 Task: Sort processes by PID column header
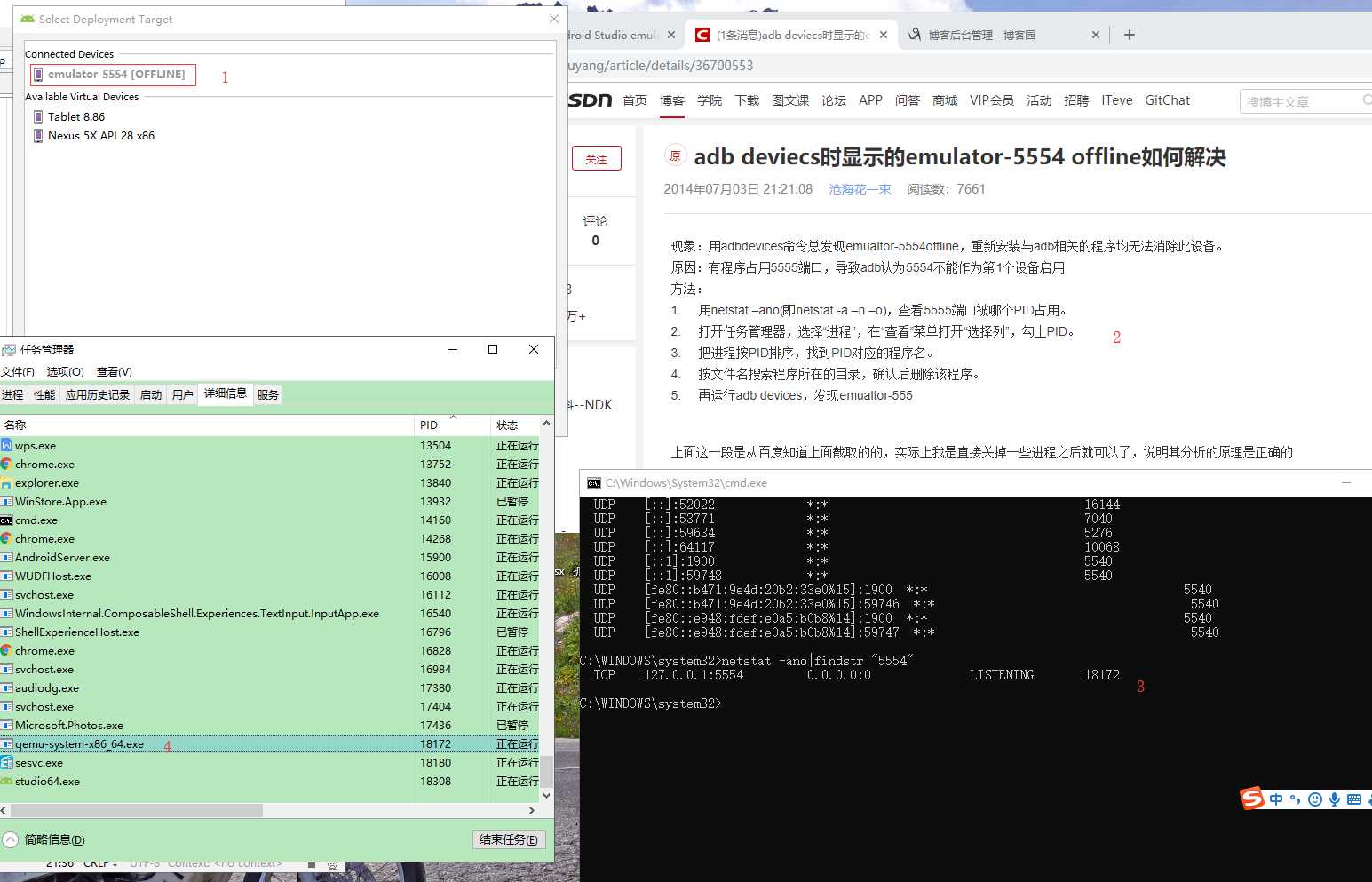452,425
